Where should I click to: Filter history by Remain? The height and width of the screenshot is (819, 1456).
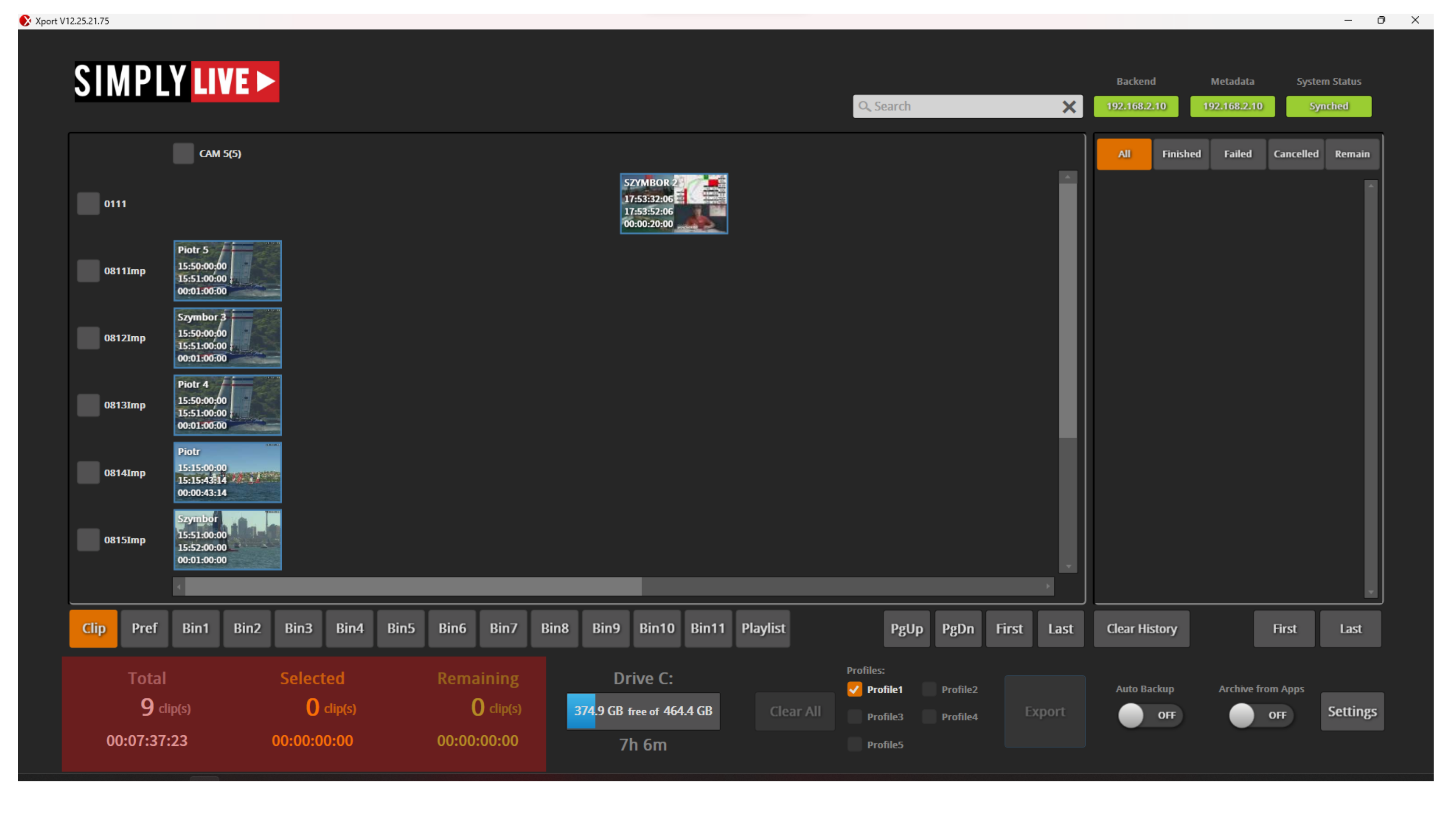(x=1352, y=154)
